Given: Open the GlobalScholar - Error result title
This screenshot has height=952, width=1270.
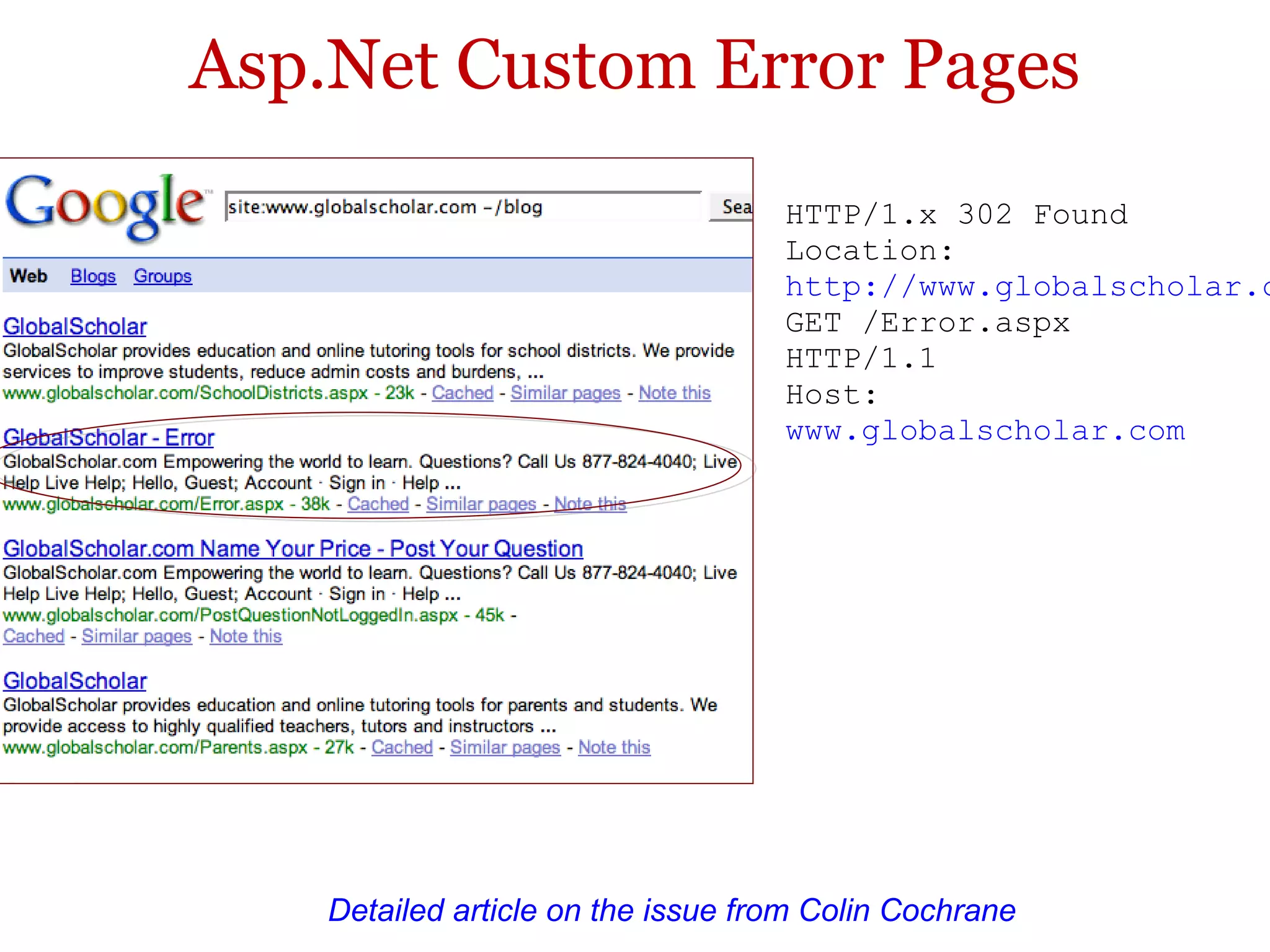Looking at the screenshot, I should (109, 438).
